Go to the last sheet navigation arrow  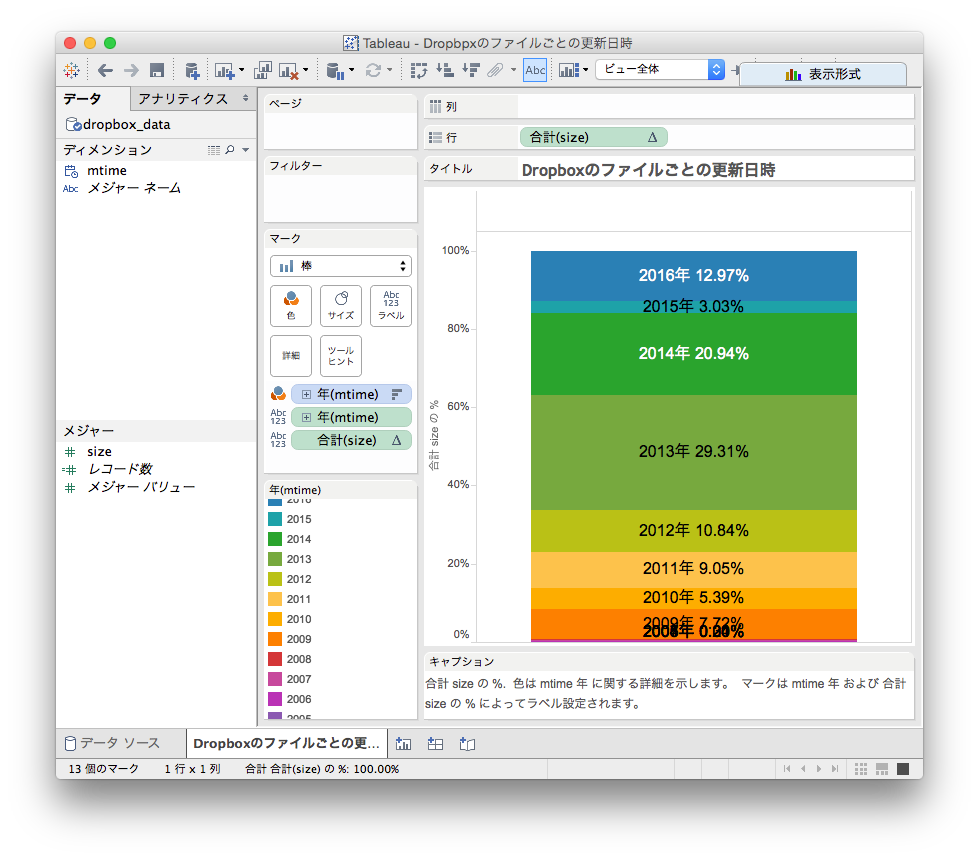coord(834,769)
